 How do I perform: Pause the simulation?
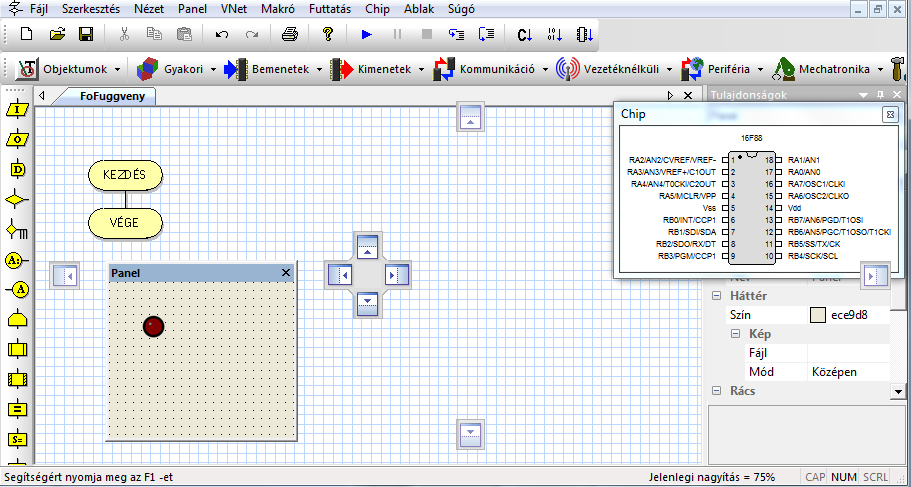point(397,34)
